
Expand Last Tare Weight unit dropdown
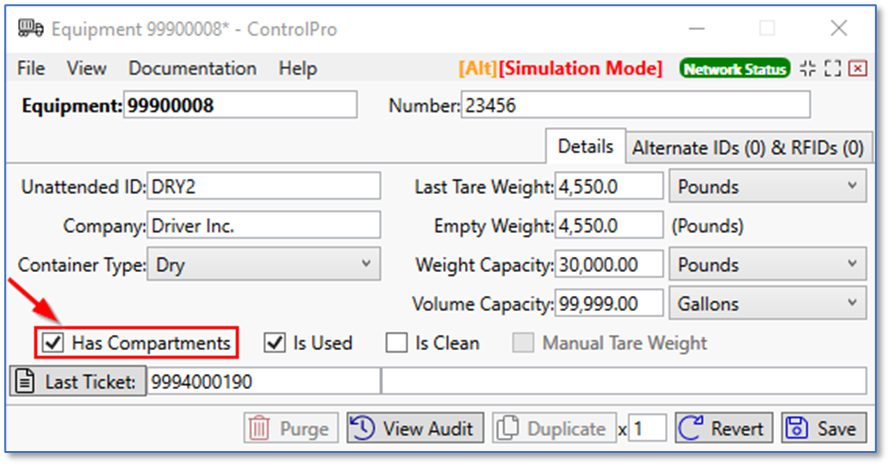tap(768, 187)
